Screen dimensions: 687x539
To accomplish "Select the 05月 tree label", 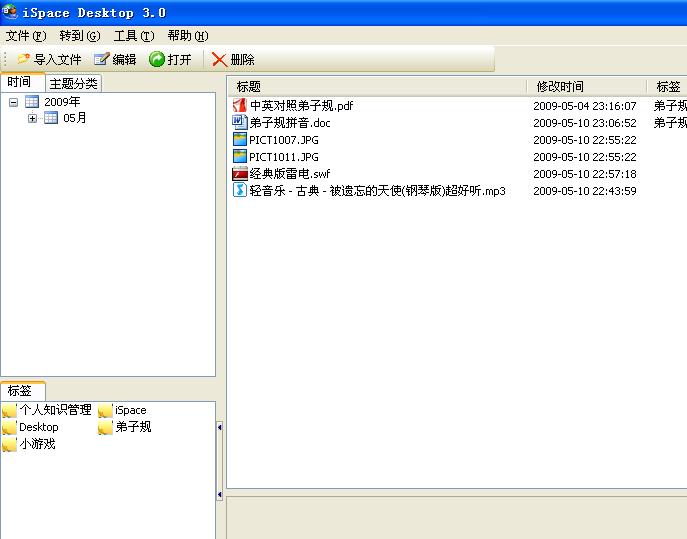I will point(74,118).
